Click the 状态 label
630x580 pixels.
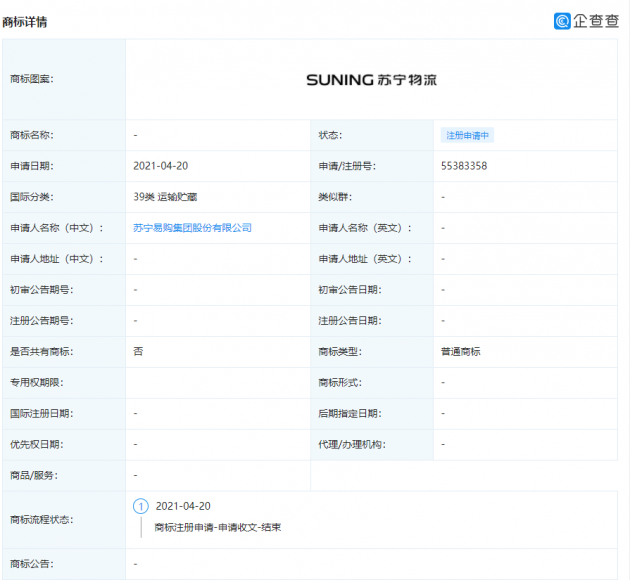[x=330, y=135]
